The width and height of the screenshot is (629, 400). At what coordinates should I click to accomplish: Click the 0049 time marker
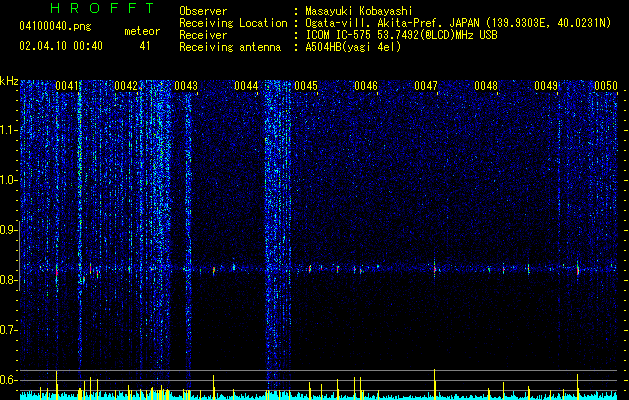click(546, 86)
